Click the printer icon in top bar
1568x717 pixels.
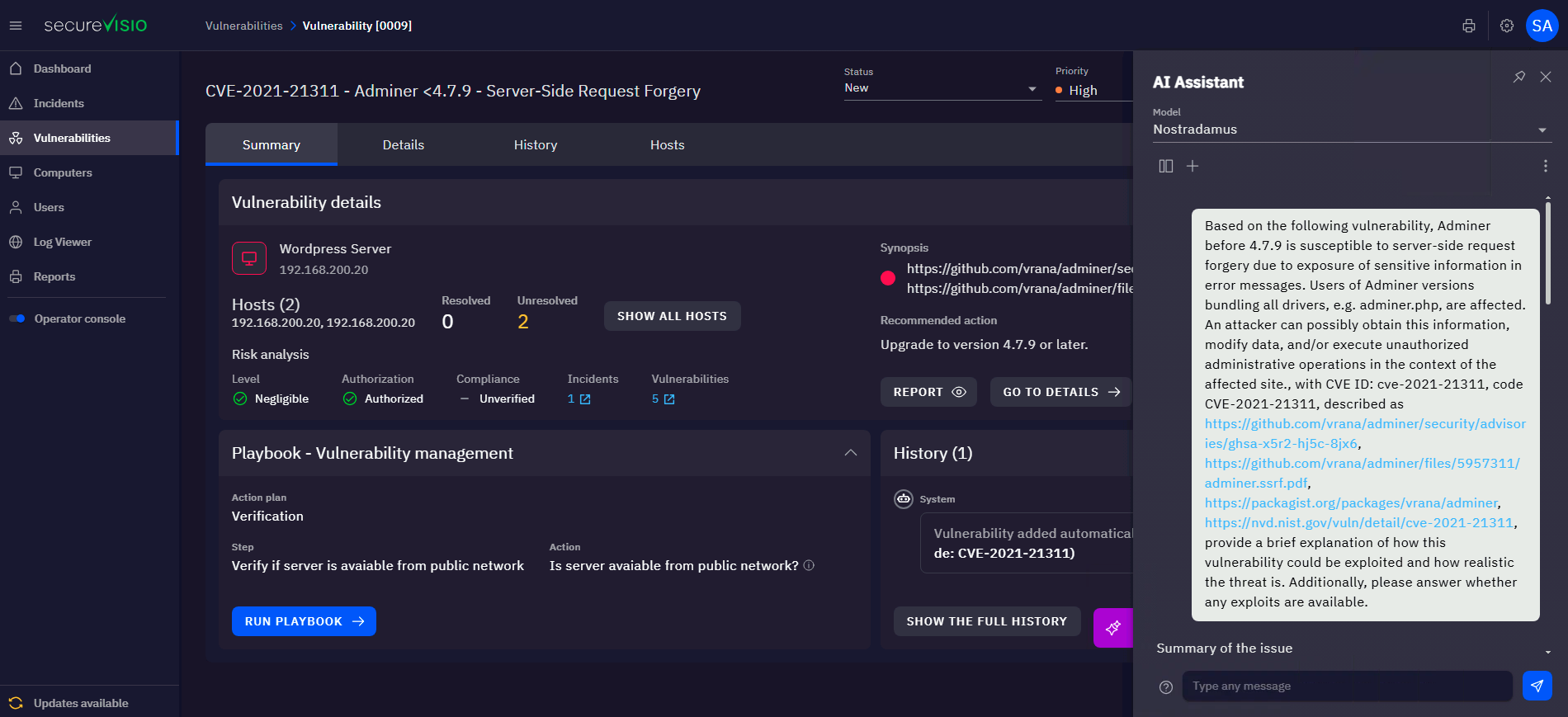(1469, 26)
